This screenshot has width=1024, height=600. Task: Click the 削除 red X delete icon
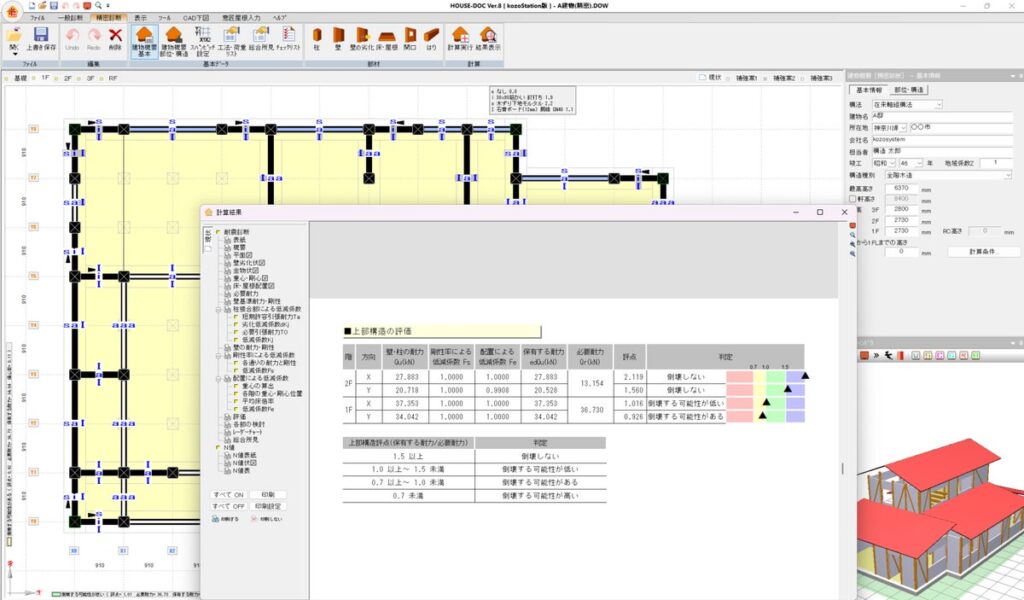point(116,36)
